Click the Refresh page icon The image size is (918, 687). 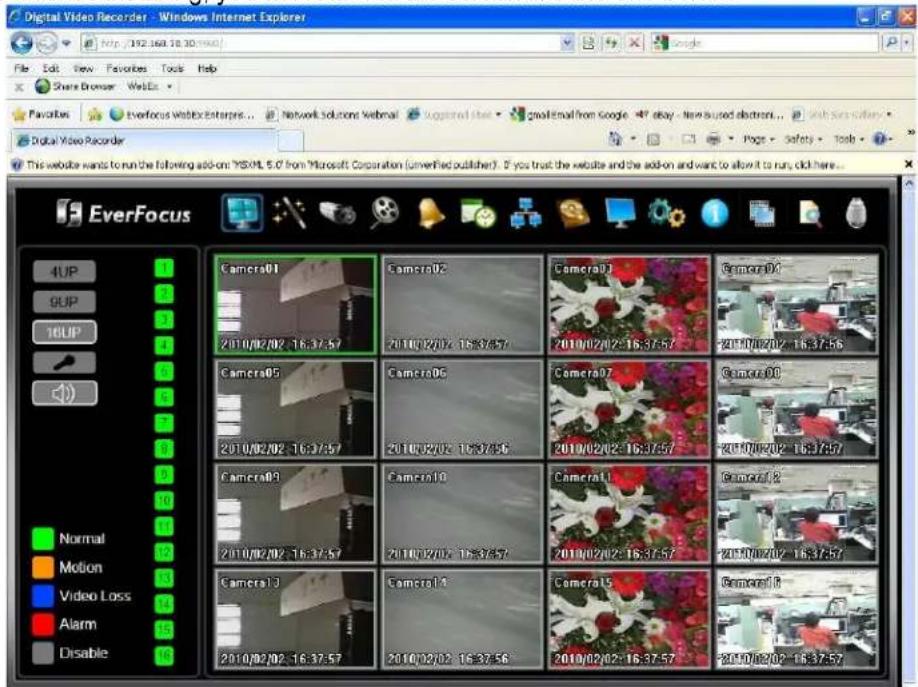click(611, 43)
